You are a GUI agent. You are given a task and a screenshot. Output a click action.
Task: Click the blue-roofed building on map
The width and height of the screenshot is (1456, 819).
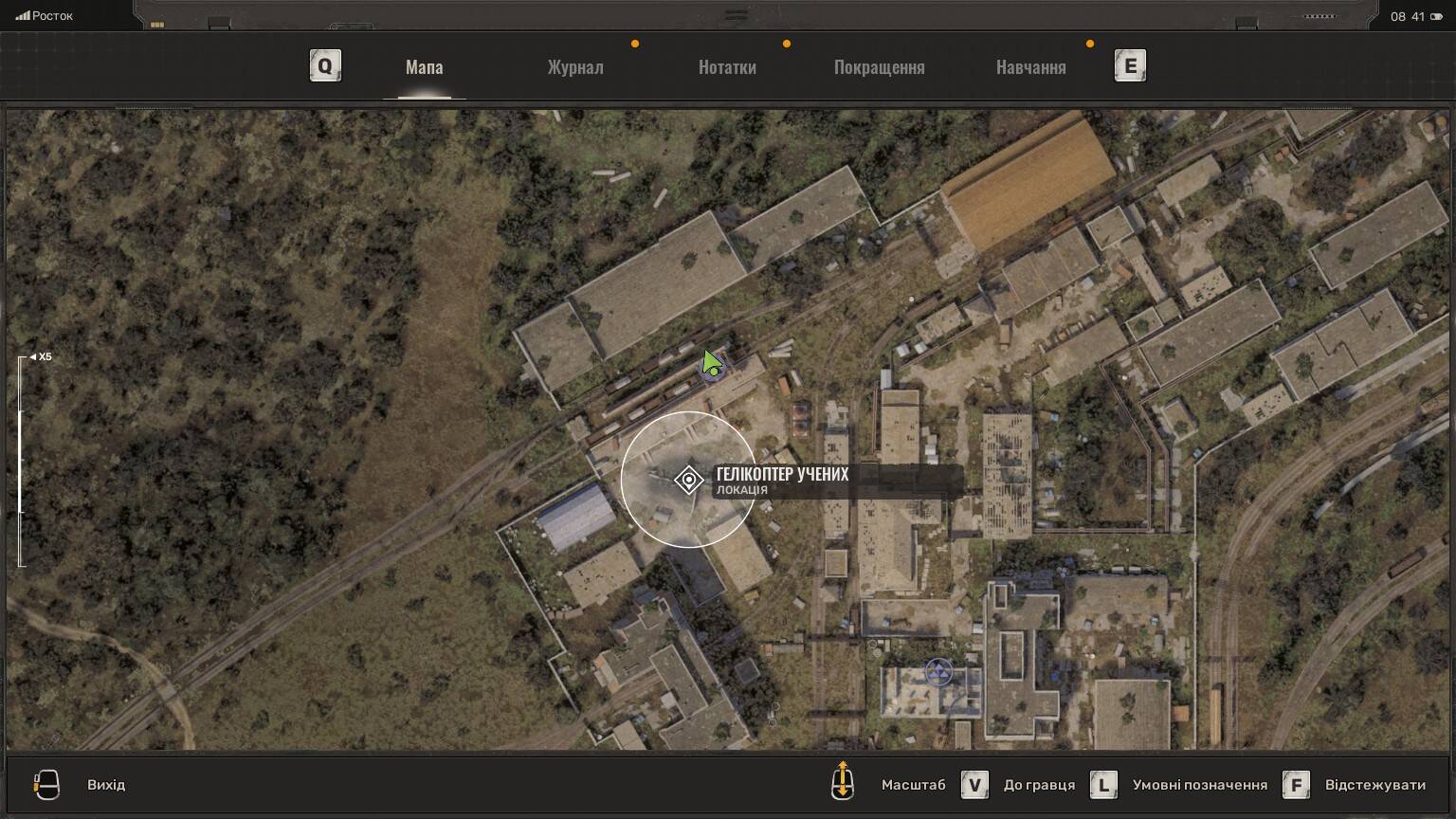tap(576, 517)
